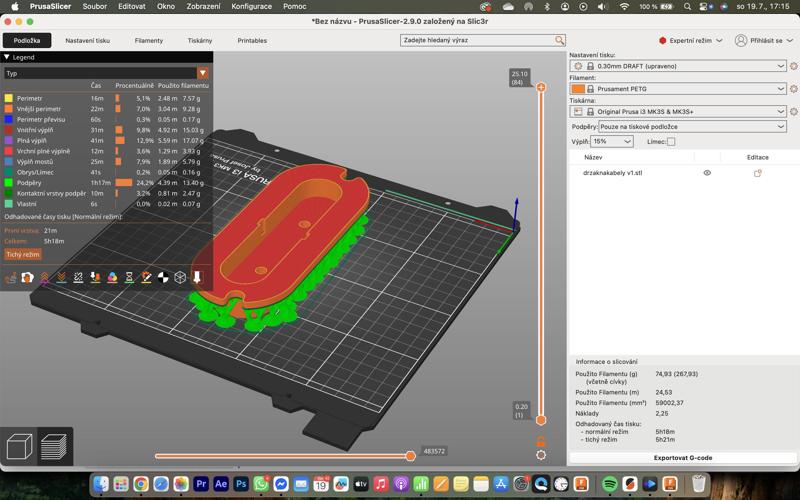Open the Typ legend view dropdown
This screenshot has height=500, width=800.
tap(106, 73)
